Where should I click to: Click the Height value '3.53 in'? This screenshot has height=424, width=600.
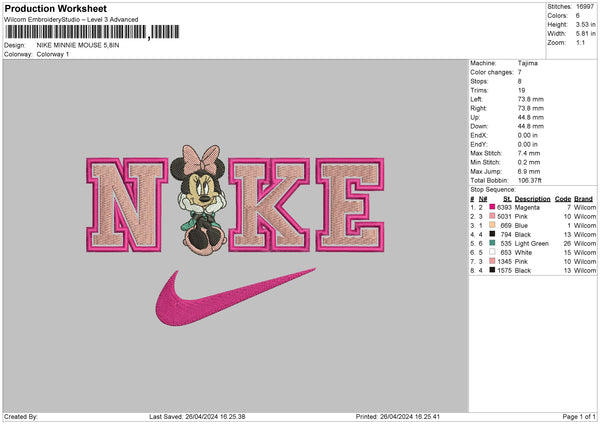585,24
